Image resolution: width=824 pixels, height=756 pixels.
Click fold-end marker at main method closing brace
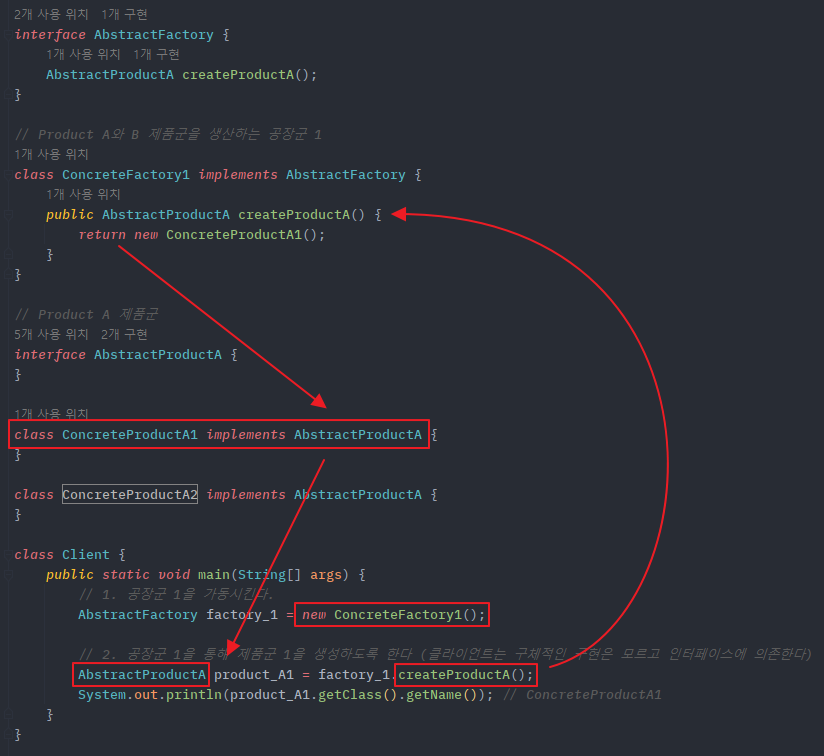click(7, 714)
